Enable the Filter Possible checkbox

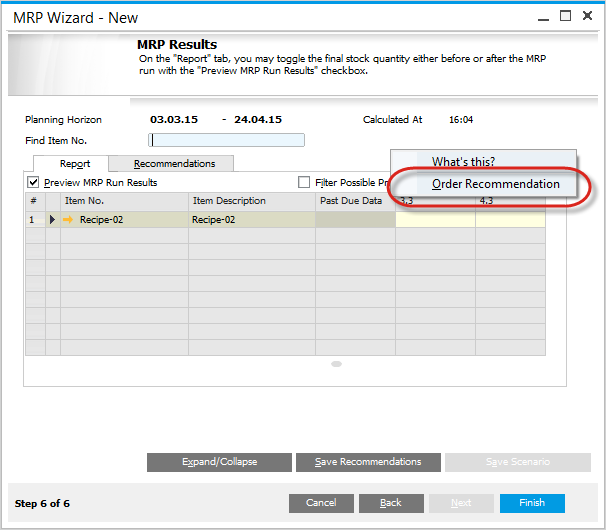(x=305, y=183)
